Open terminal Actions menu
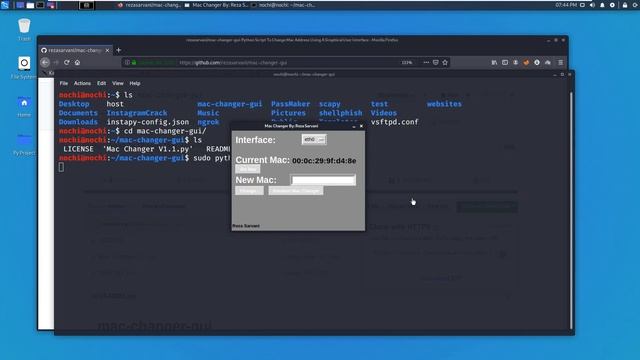640x360 pixels. (x=82, y=83)
